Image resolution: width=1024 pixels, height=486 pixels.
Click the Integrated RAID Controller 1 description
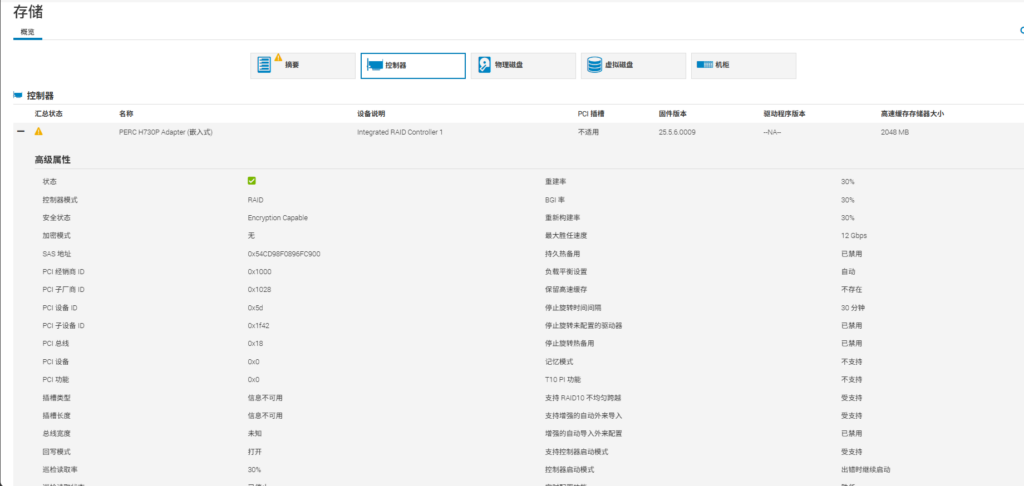400,132
